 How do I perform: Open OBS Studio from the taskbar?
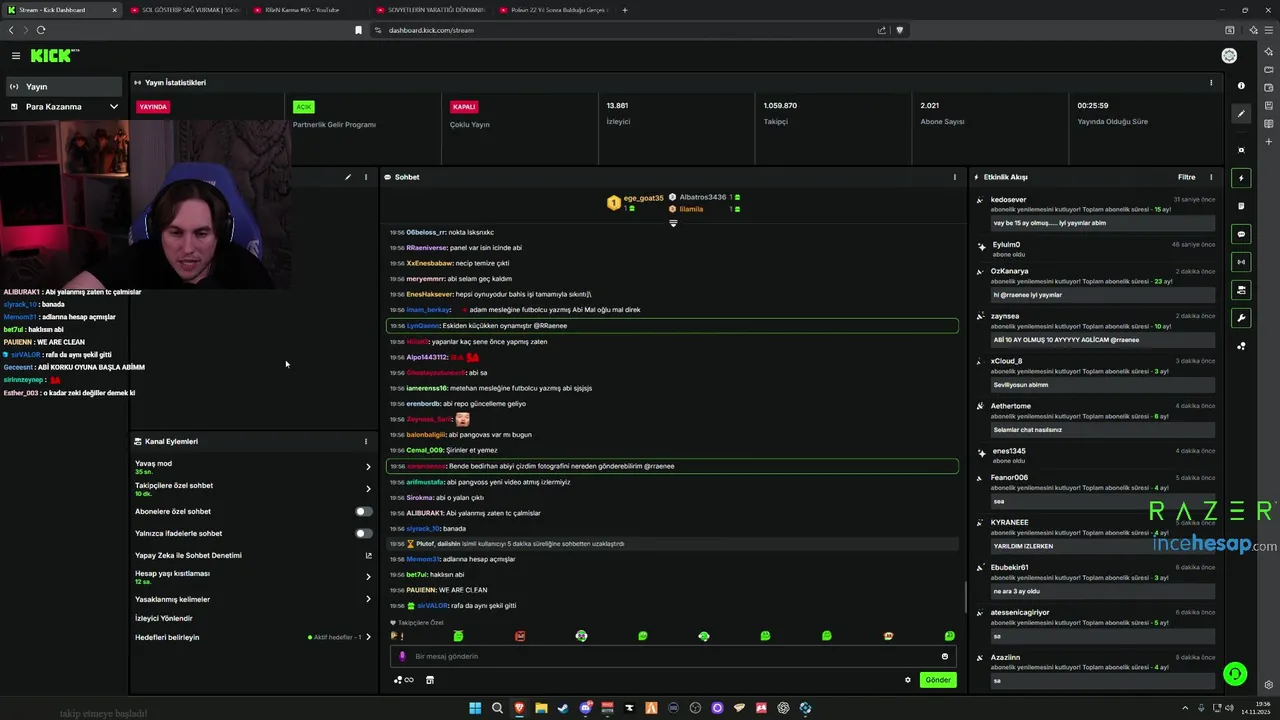click(695, 708)
